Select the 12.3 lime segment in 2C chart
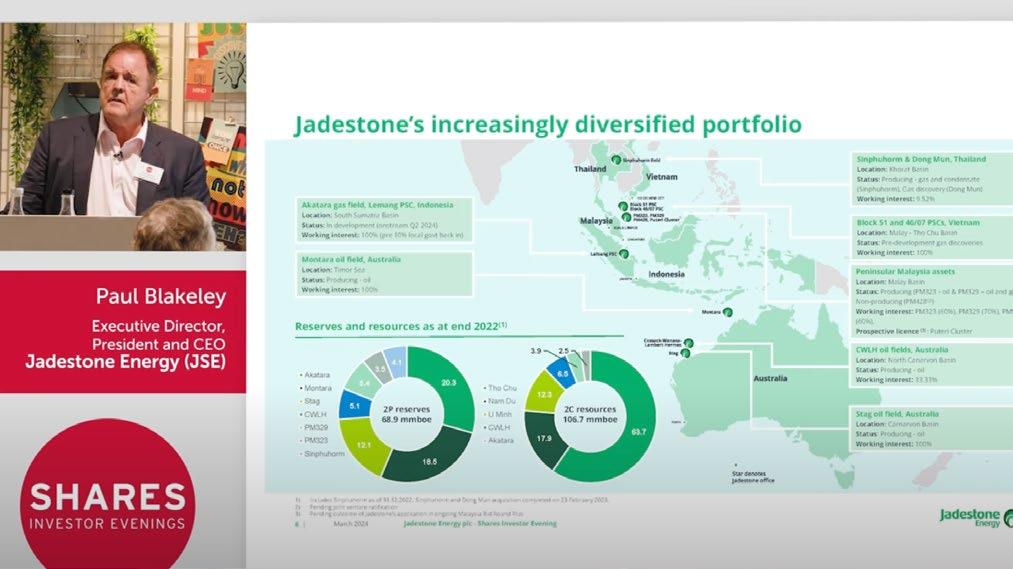 pyautogui.click(x=544, y=394)
